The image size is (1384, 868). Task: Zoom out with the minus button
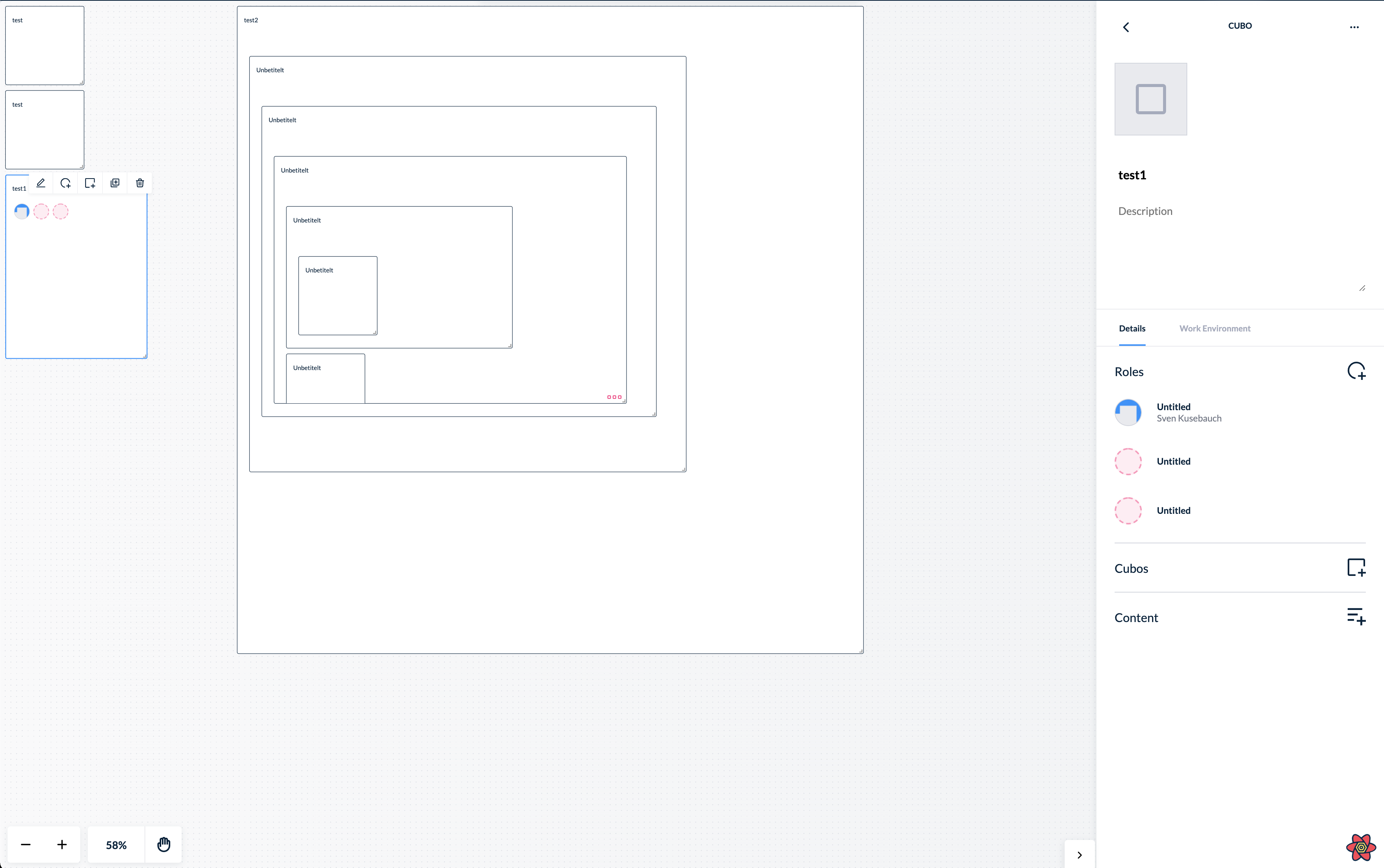click(26, 845)
